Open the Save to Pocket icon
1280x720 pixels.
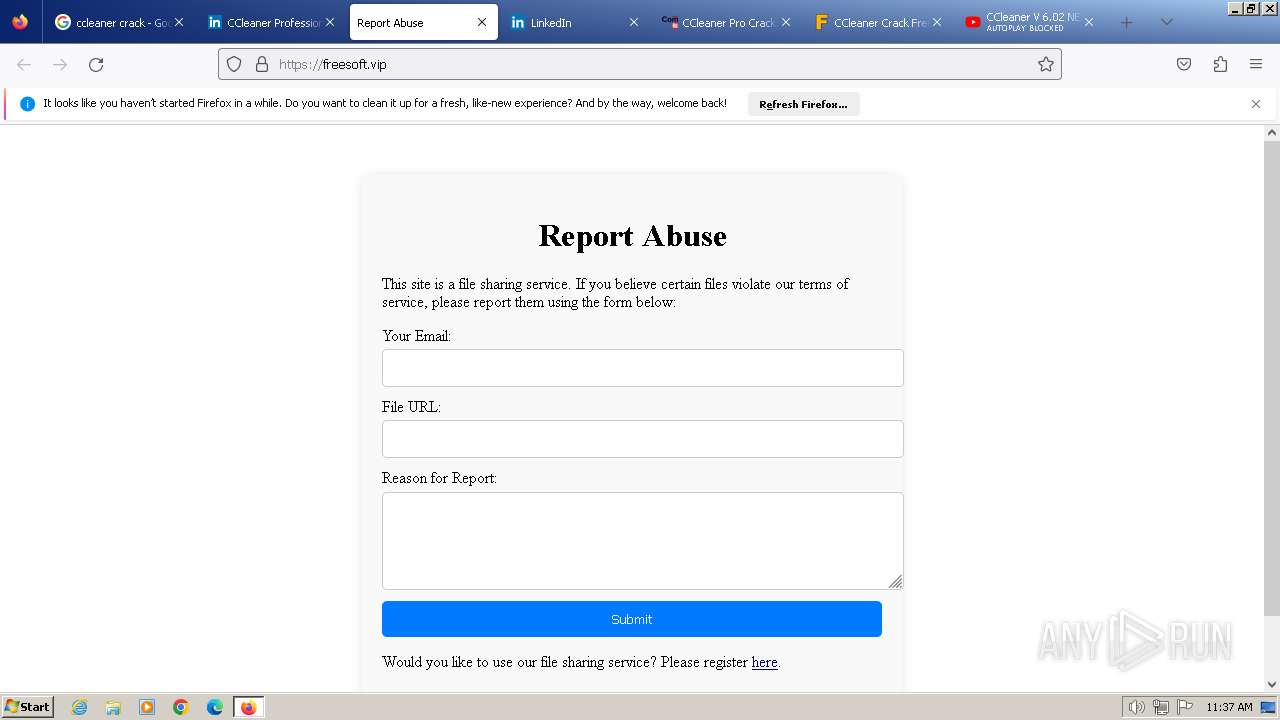1184,64
